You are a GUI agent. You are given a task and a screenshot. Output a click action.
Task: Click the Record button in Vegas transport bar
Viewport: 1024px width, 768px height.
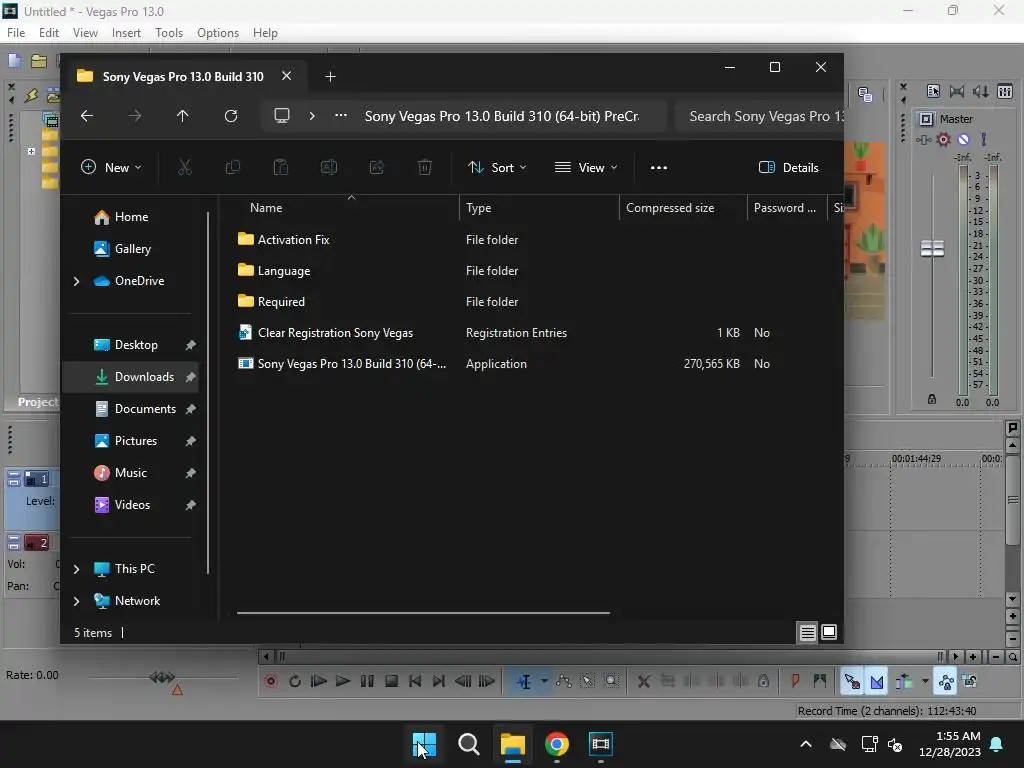270,681
